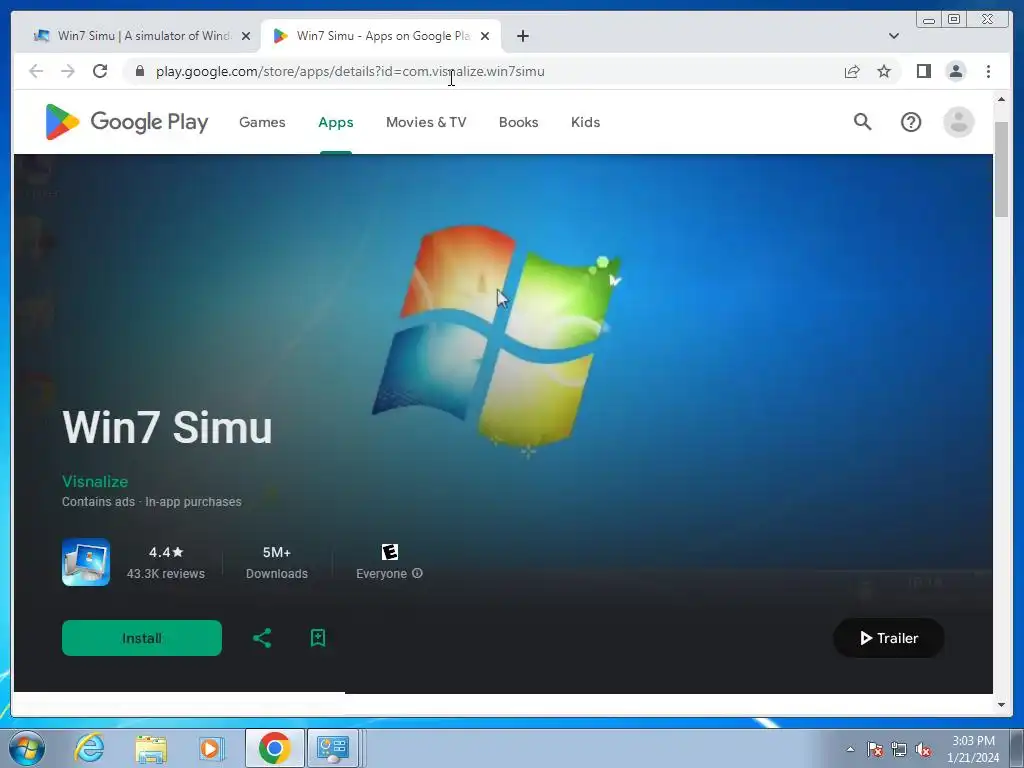Open the Apps section
Screen dimensions: 1024x768
336,122
